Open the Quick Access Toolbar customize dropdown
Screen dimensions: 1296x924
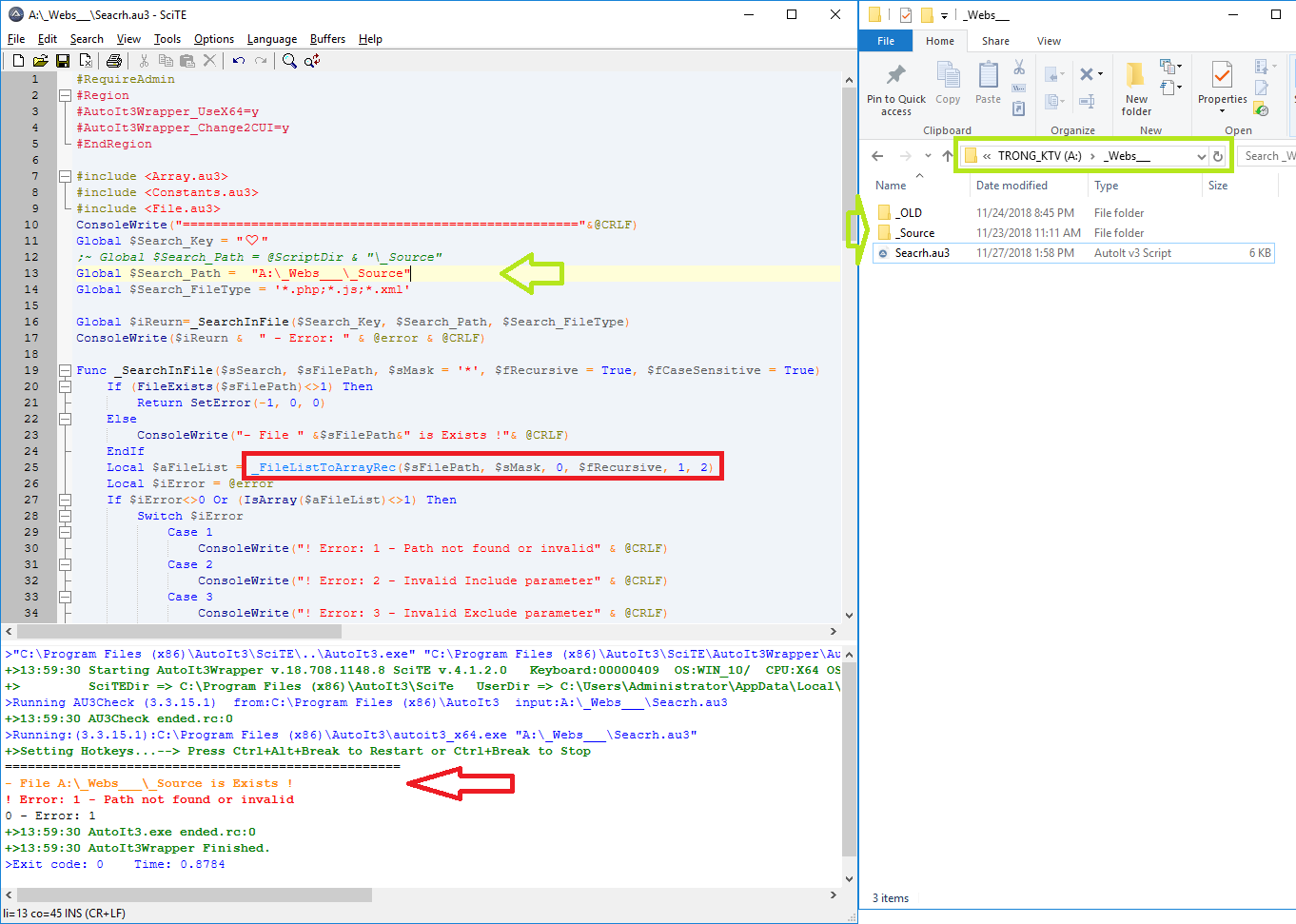[944, 15]
